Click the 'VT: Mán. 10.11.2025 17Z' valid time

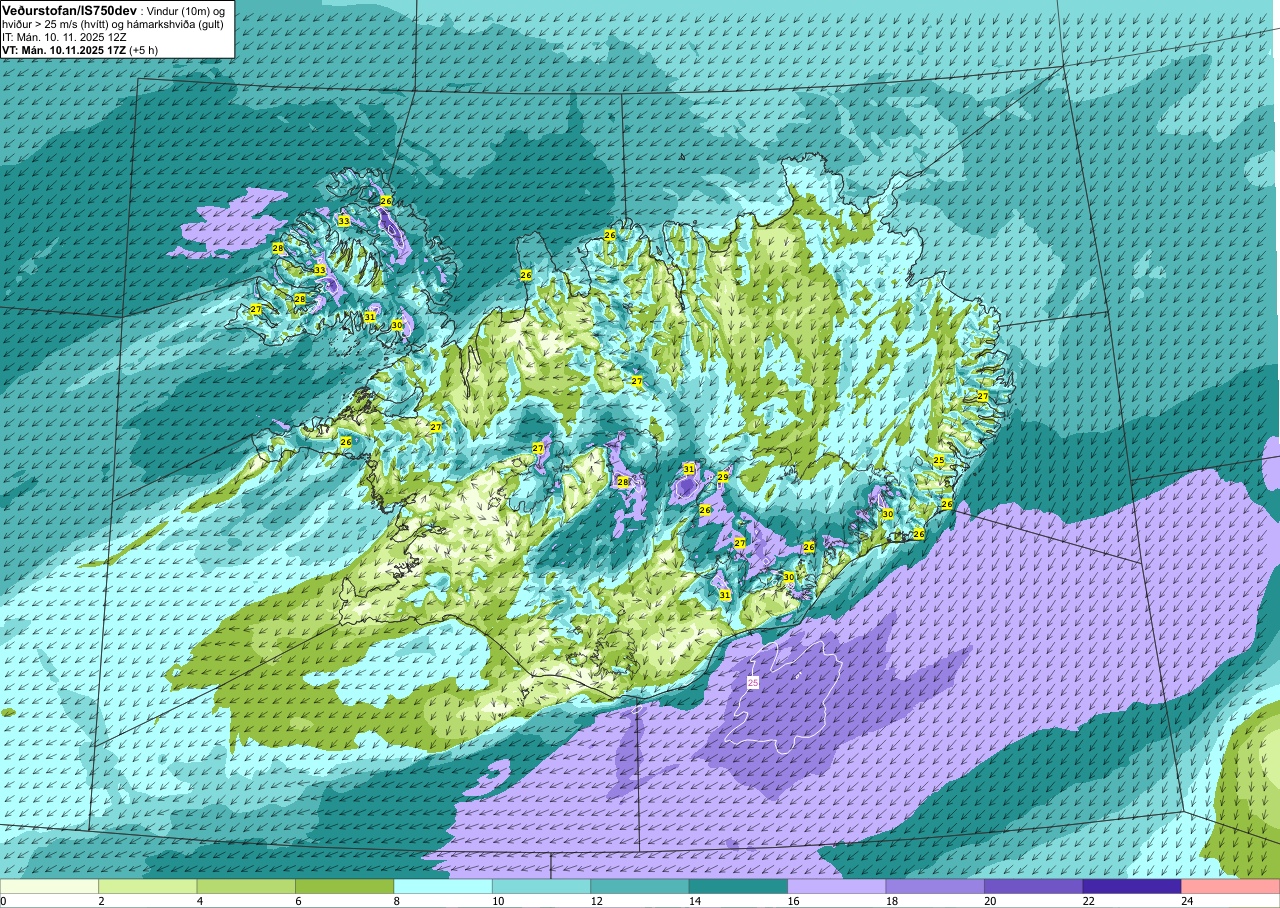coord(63,49)
